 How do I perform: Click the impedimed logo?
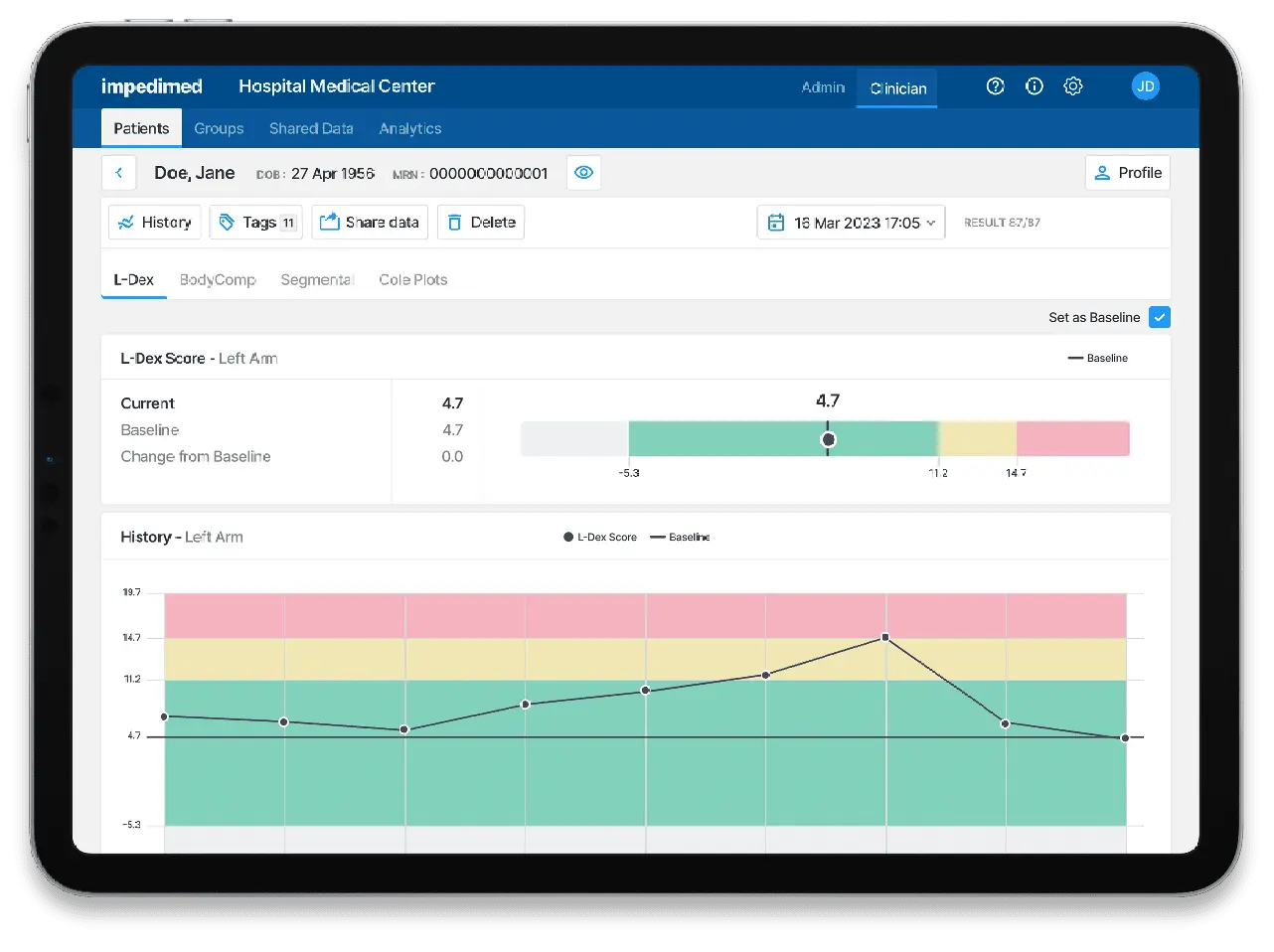pyautogui.click(x=151, y=86)
